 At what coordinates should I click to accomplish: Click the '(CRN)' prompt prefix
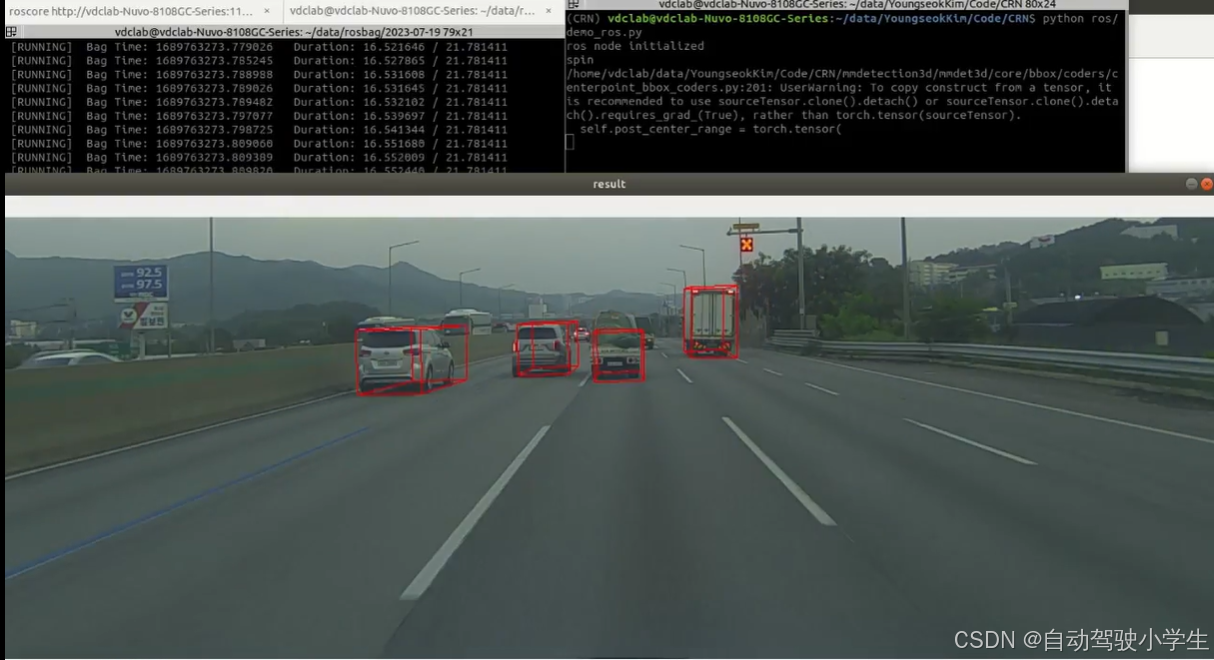[x=583, y=19]
